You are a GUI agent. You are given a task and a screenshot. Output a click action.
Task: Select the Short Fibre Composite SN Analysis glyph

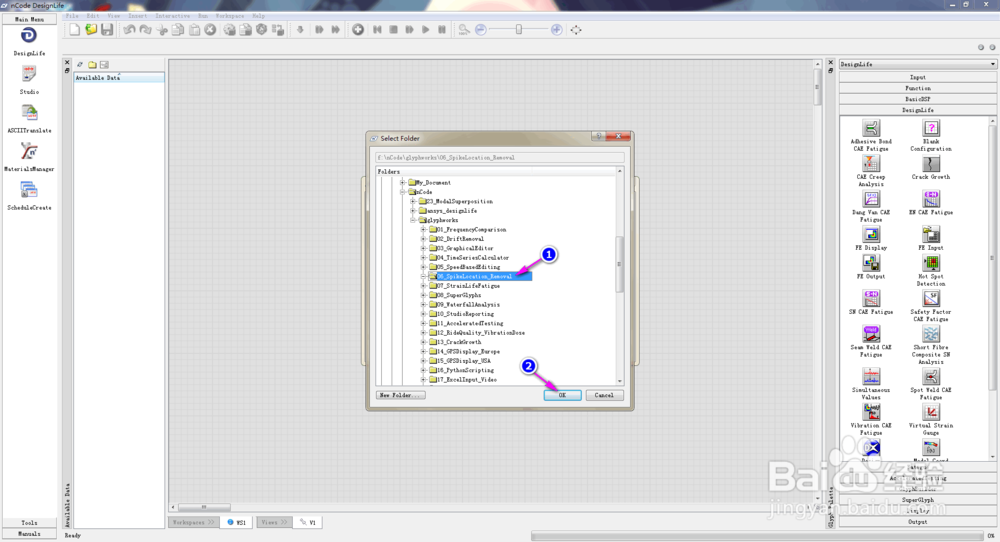click(931, 345)
